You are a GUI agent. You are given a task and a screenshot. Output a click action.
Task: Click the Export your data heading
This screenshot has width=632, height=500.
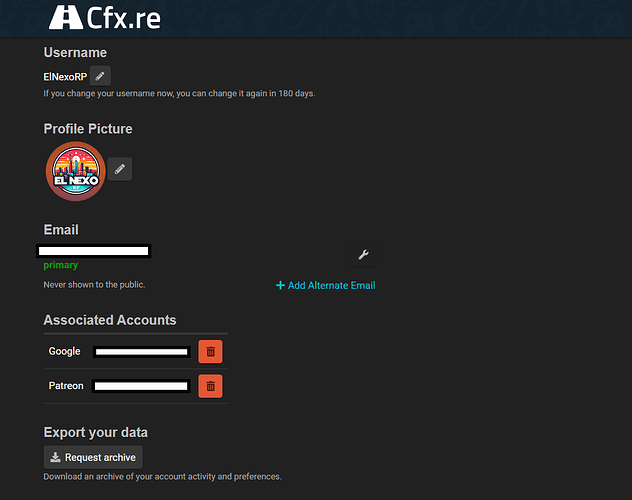(x=96, y=432)
